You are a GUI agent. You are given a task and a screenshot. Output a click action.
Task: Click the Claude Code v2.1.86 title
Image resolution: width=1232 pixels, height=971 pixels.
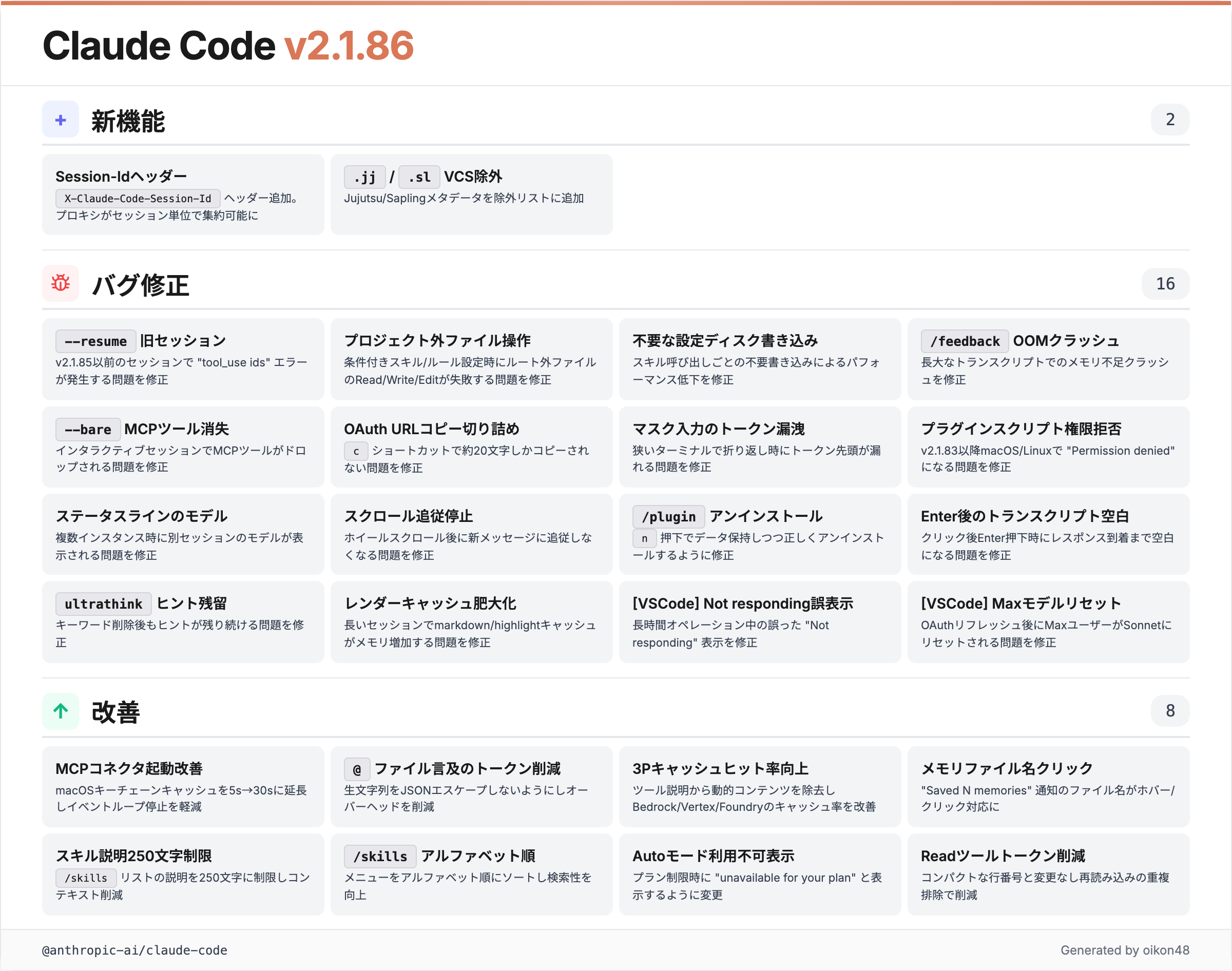click(228, 46)
